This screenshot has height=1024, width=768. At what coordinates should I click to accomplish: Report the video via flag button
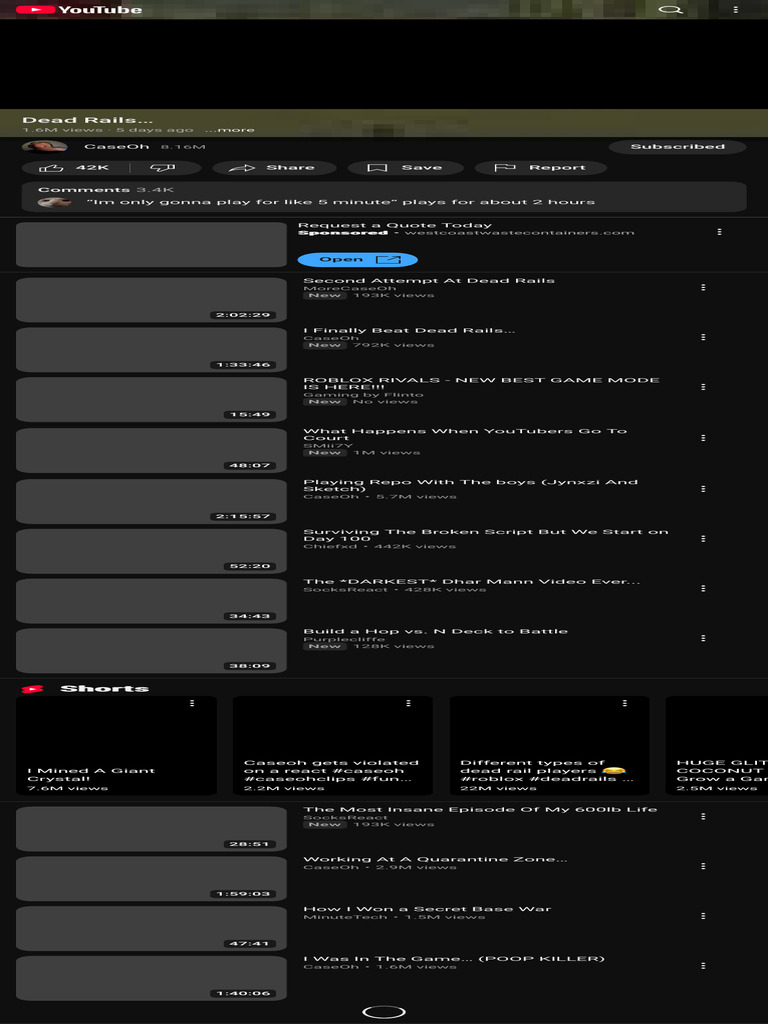click(540, 168)
